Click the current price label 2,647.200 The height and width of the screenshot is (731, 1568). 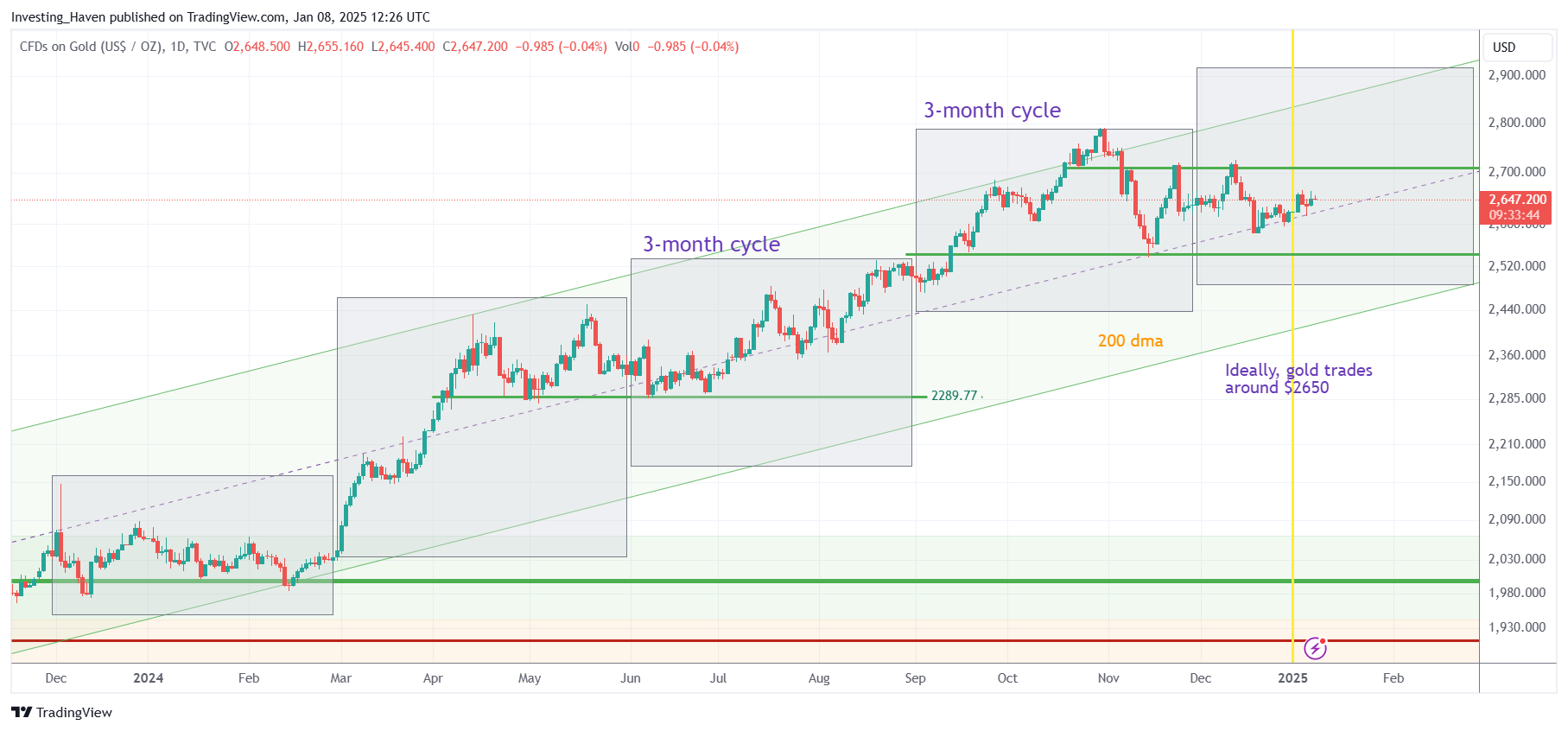click(x=1517, y=200)
